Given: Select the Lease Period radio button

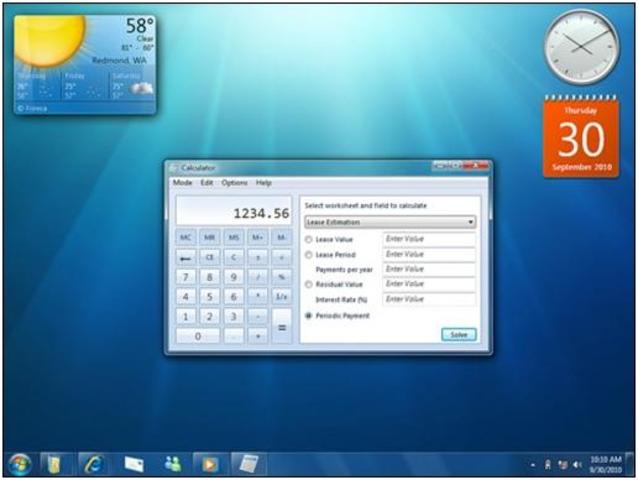Looking at the screenshot, I should point(308,255).
